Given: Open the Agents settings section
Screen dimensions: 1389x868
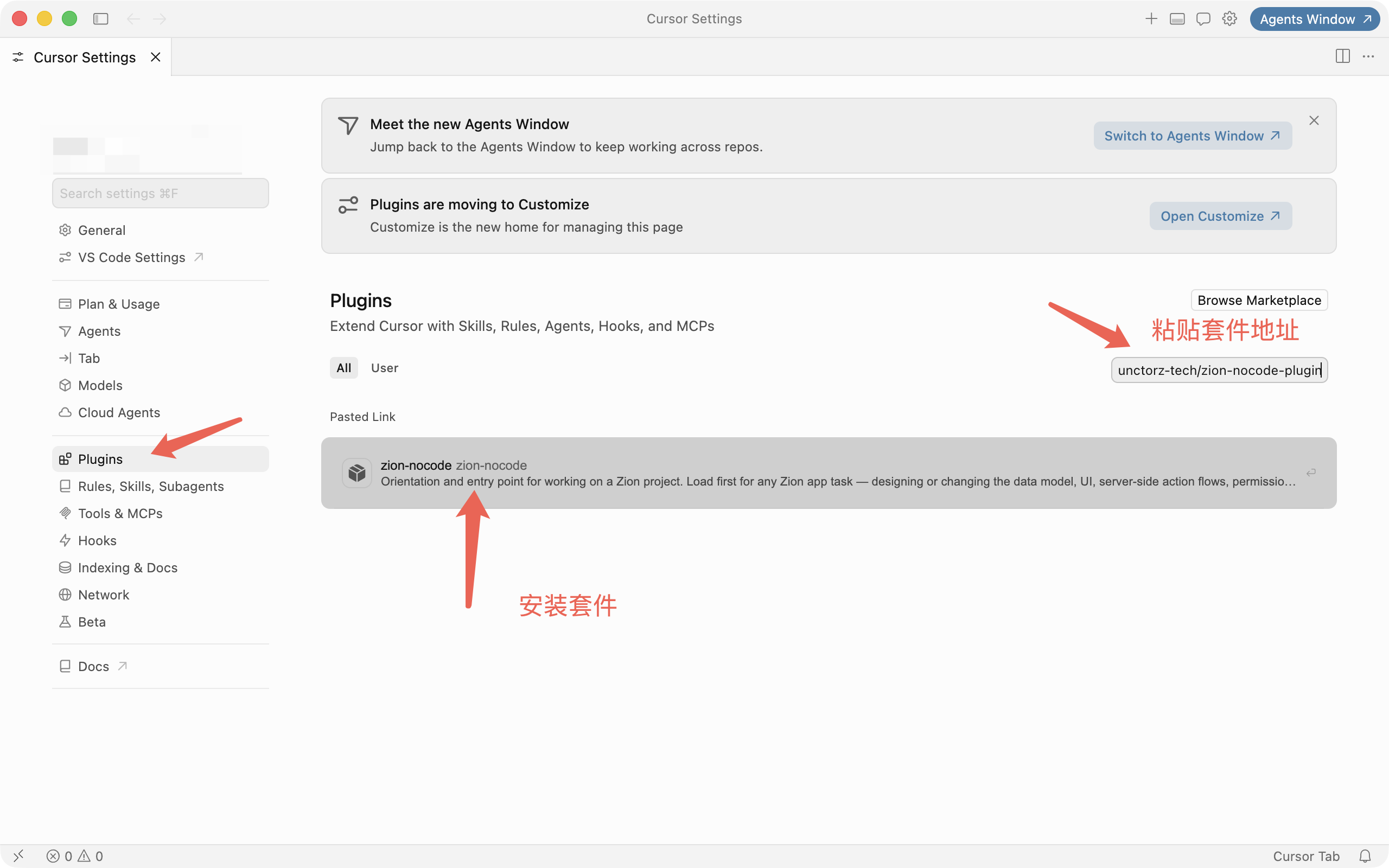Looking at the screenshot, I should (160, 331).
